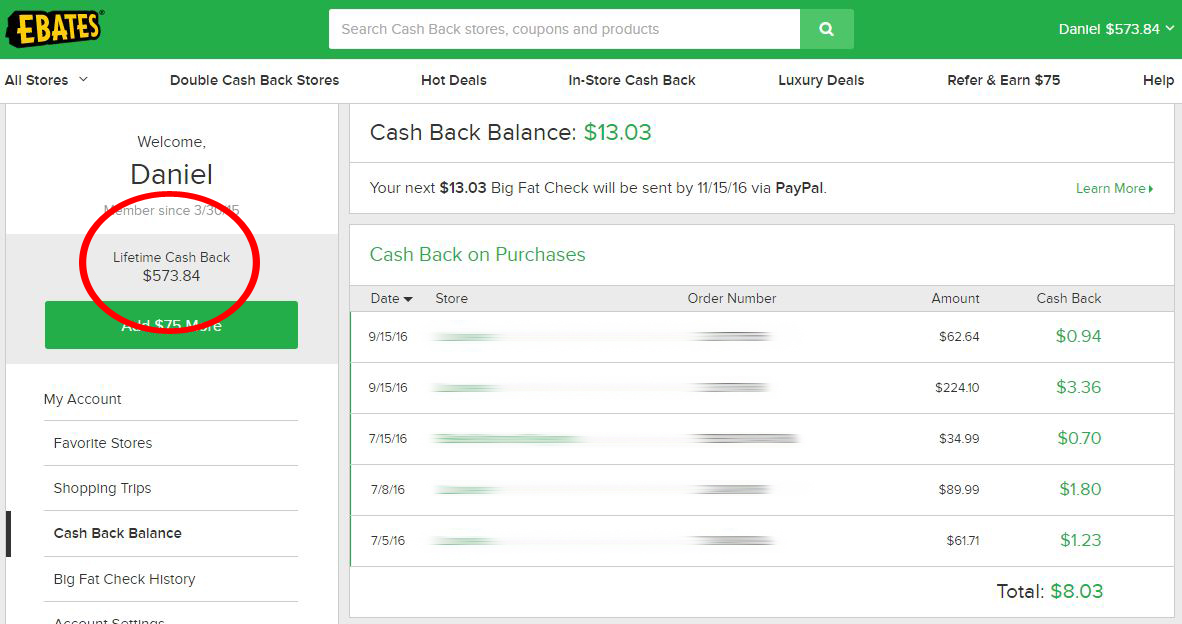Click Refer & Earn $75
This screenshot has width=1182, height=624.
tap(1003, 80)
